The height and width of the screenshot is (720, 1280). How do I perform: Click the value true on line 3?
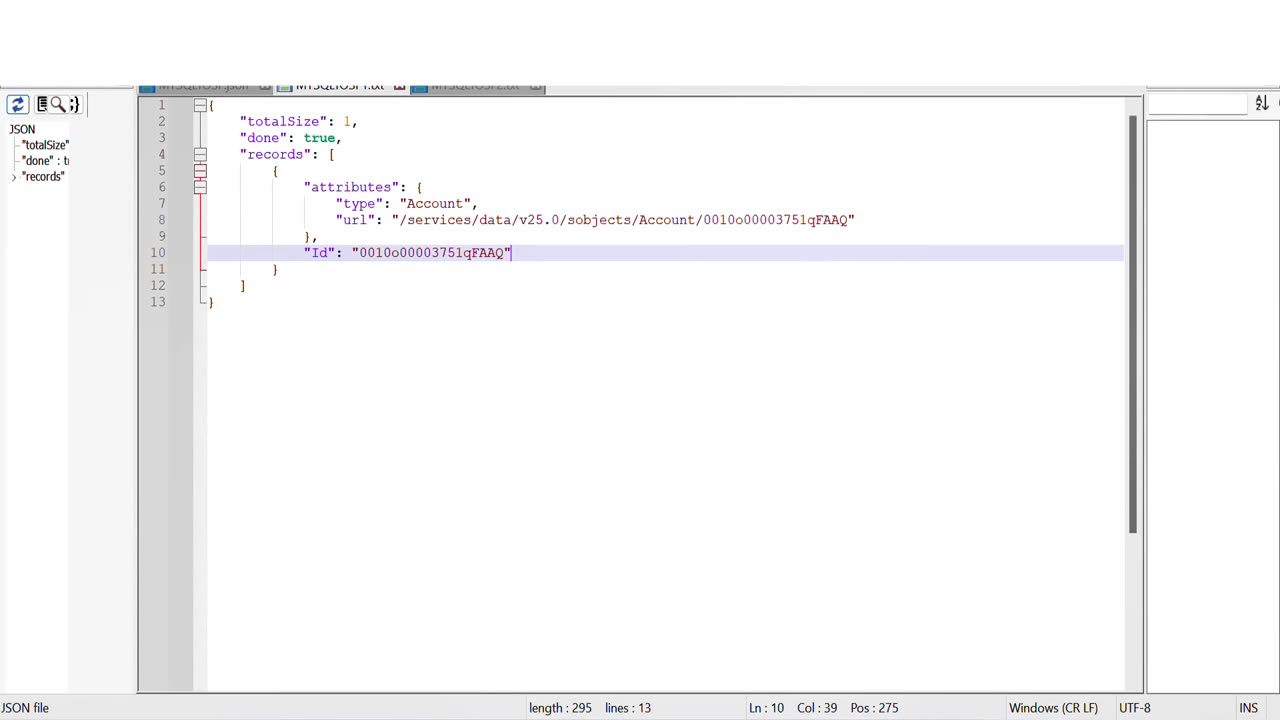[x=319, y=138]
